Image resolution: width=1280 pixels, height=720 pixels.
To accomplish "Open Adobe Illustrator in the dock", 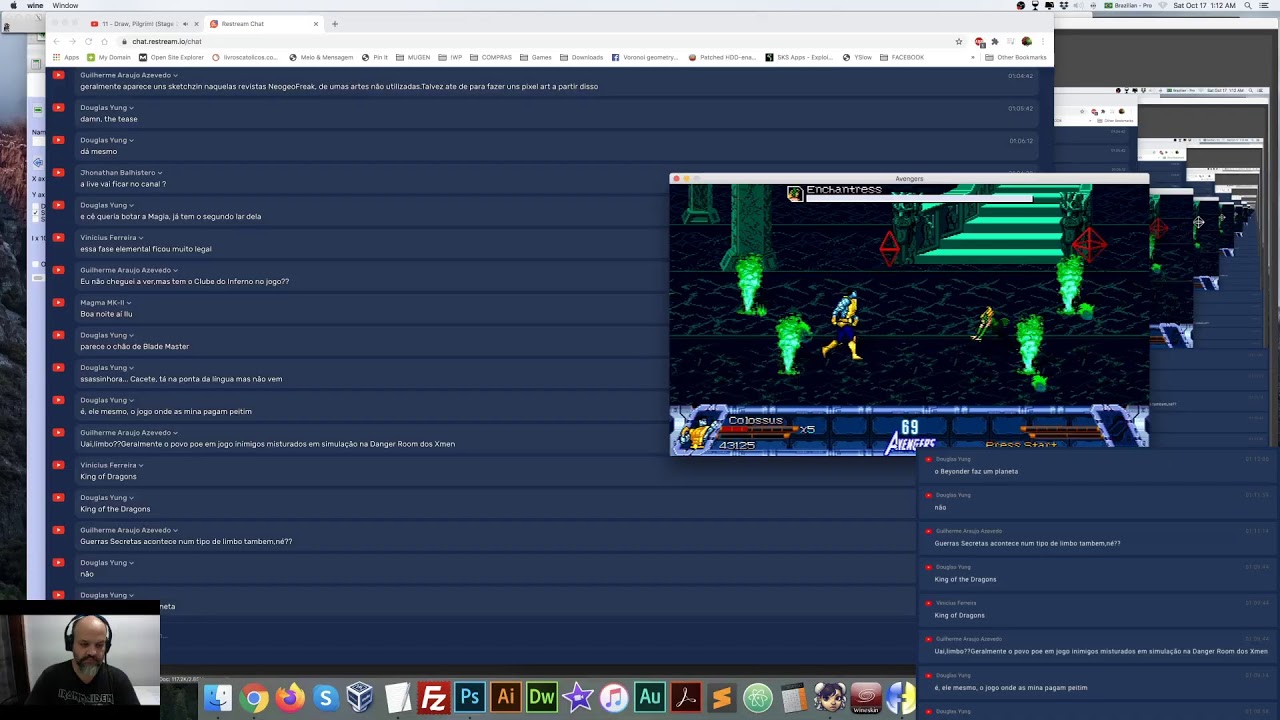I will coord(506,697).
